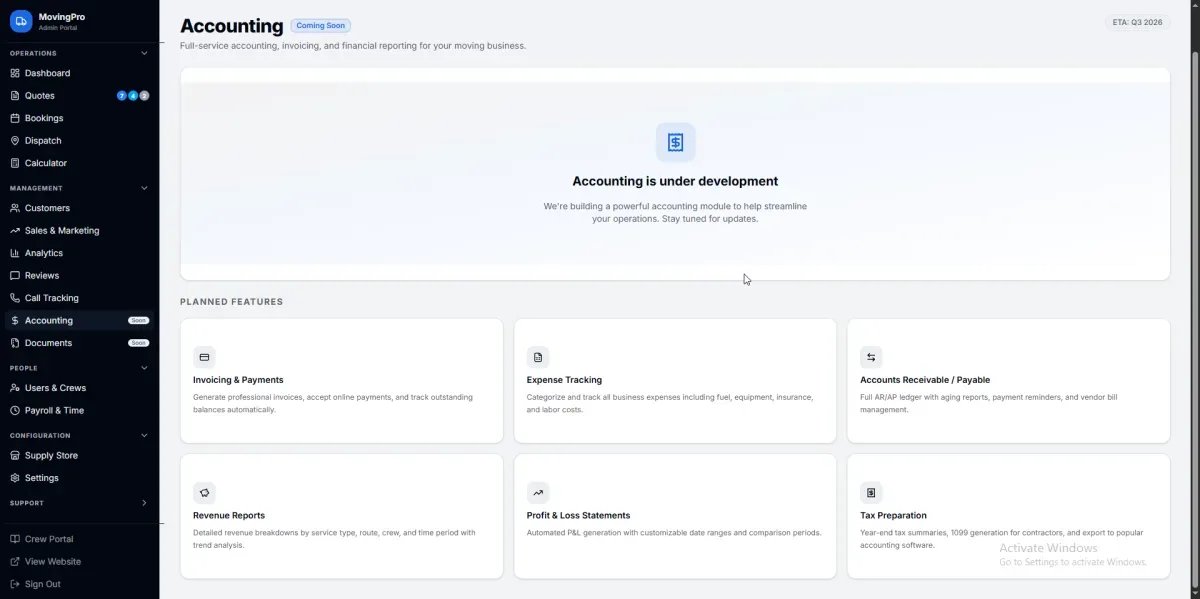Go to Quotes in the sidebar
The width and height of the screenshot is (1200, 599).
pos(40,96)
